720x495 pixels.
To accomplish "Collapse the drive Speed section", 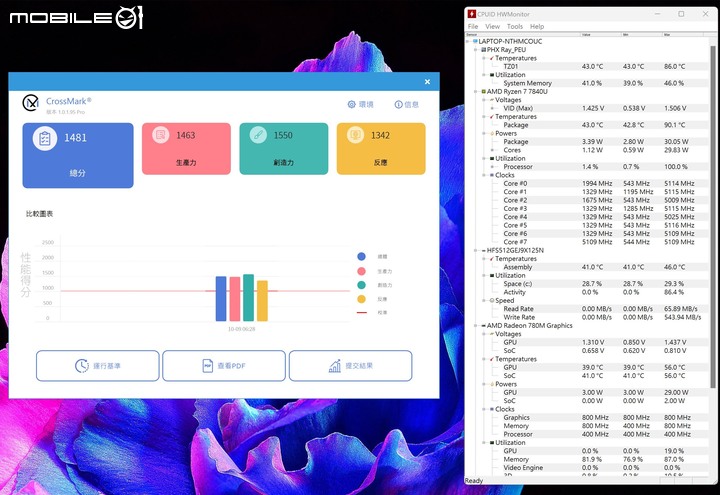I will point(484,300).
